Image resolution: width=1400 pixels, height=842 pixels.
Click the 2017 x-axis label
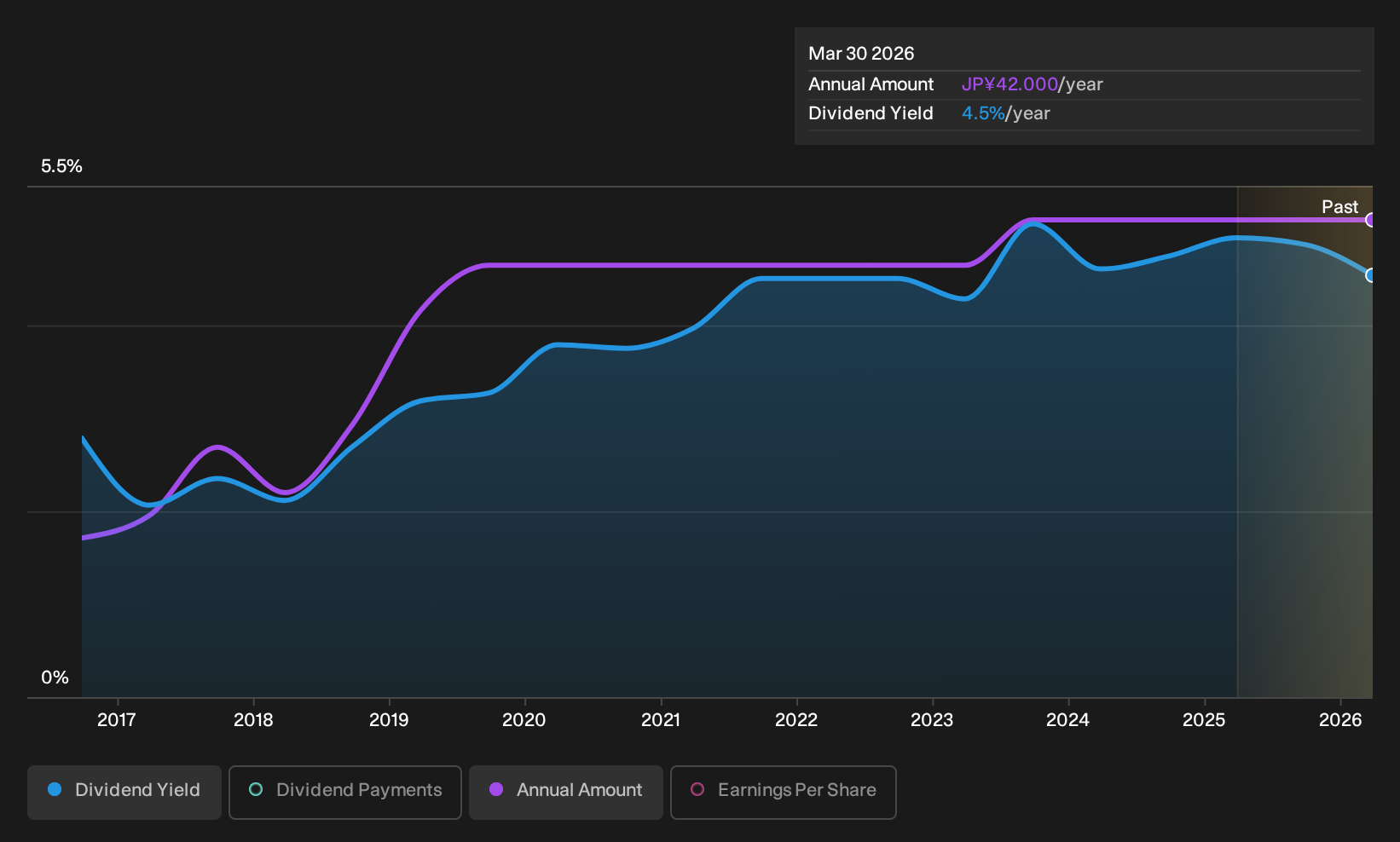(117, 720)
